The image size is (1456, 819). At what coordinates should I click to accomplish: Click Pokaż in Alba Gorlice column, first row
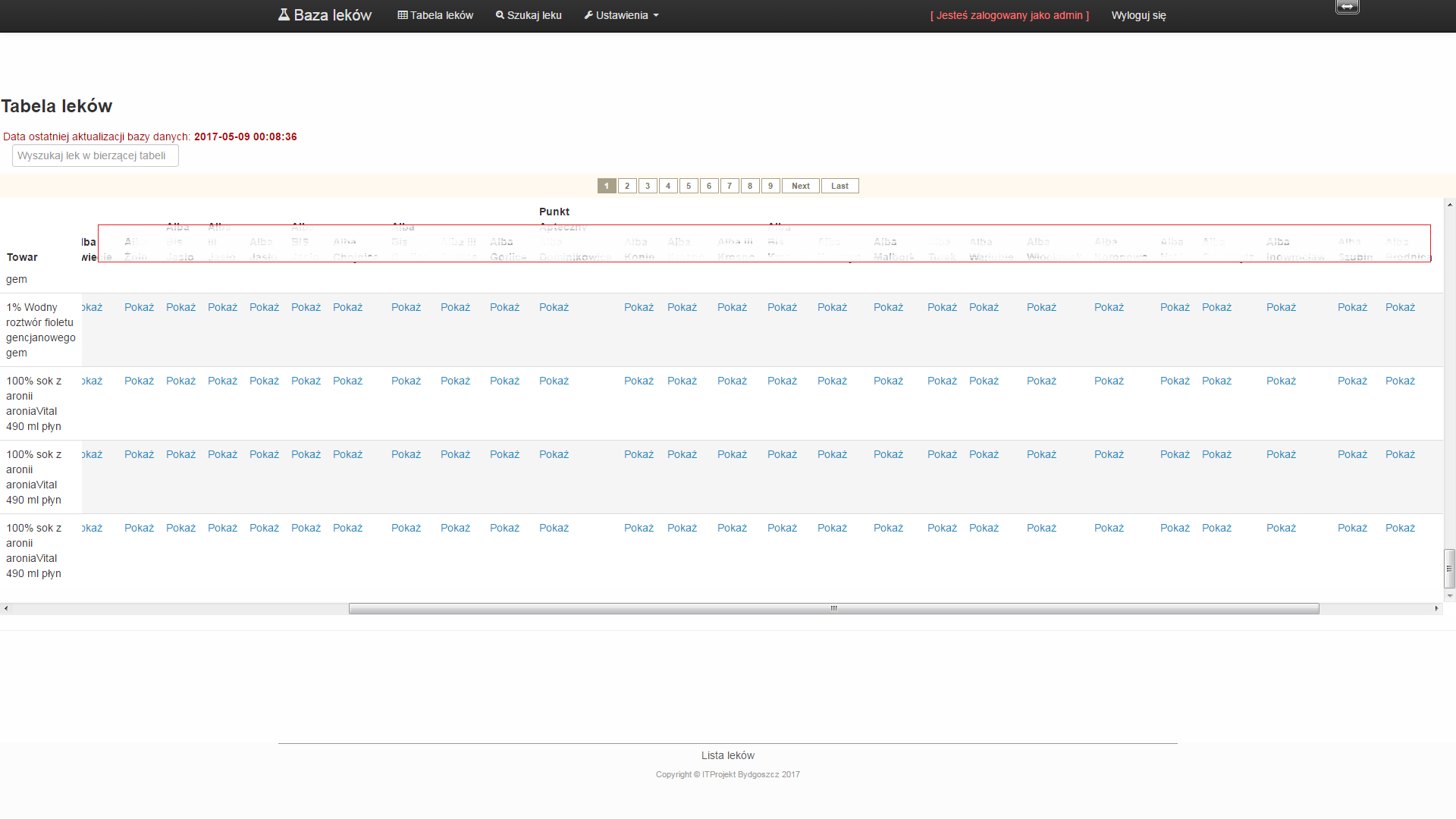(504, 307)
